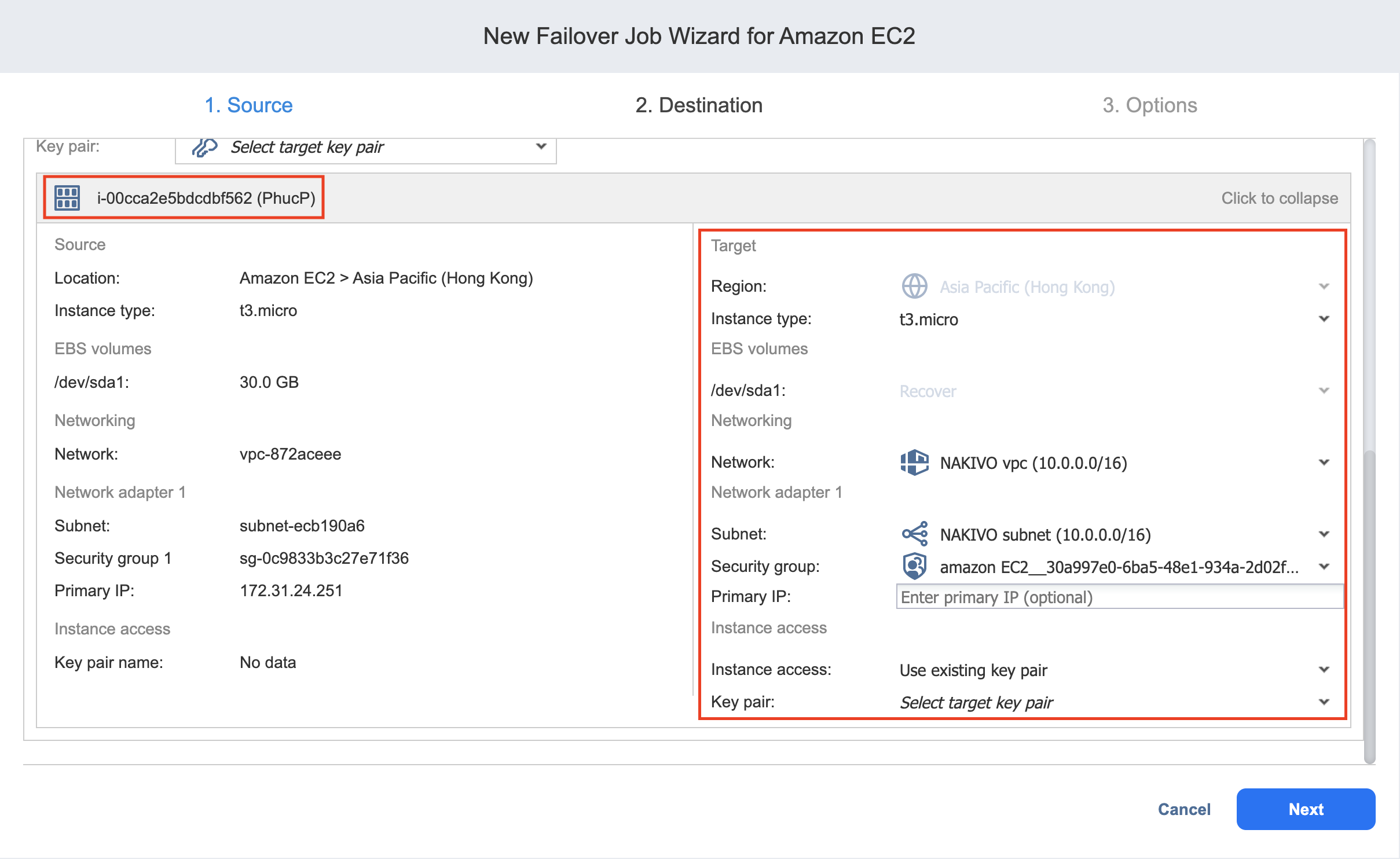Focus the Enter primary IP field
Screen dimensions: 1400x859
coord(1119,597)
